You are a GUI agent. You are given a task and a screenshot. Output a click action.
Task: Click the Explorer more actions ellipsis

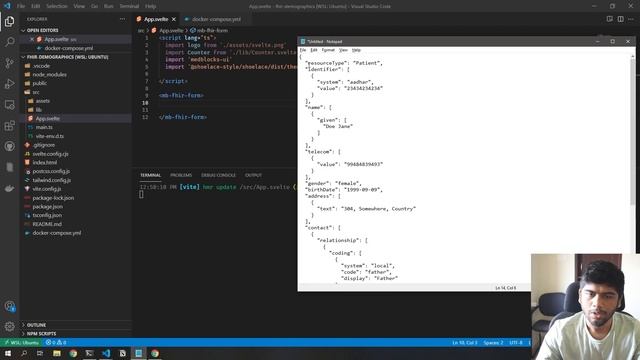click(122, 19)
